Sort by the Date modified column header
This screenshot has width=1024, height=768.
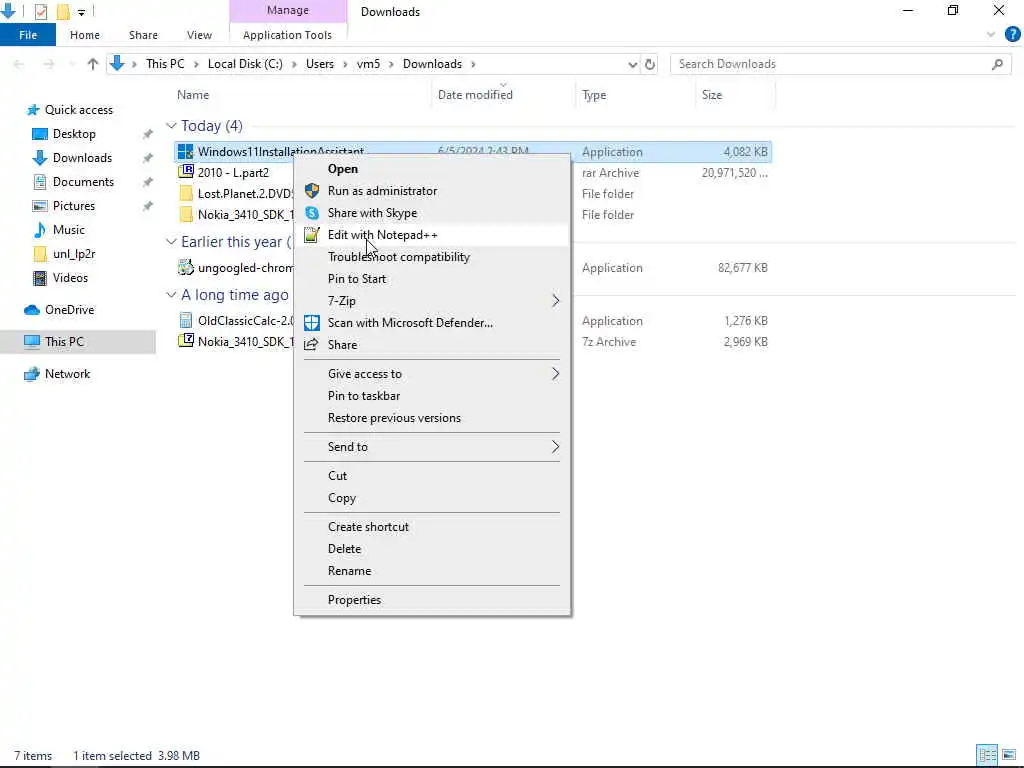pyautogui.click(x=475, y=95)
